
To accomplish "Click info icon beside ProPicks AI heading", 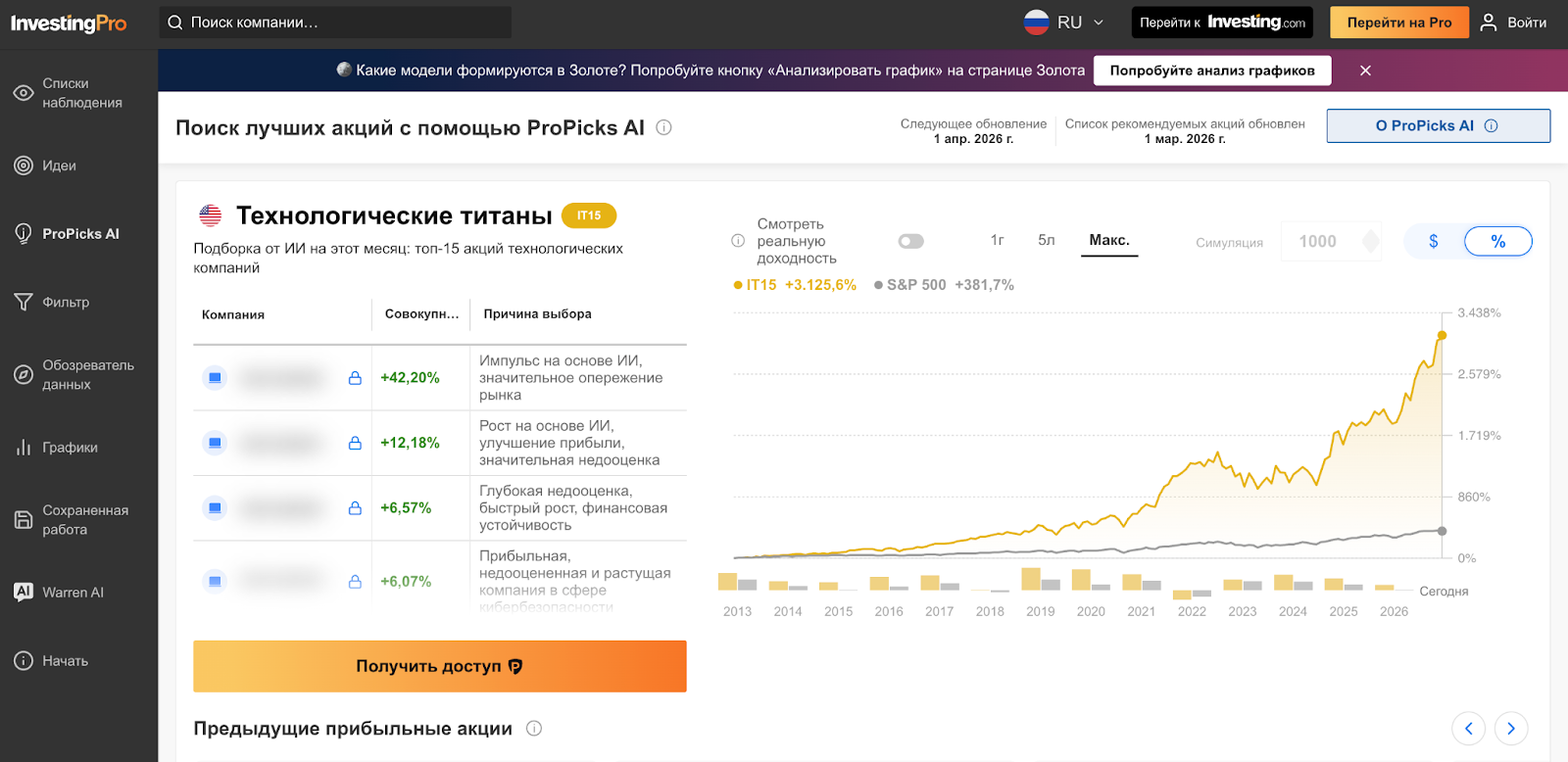I will (x=663, y=127).
